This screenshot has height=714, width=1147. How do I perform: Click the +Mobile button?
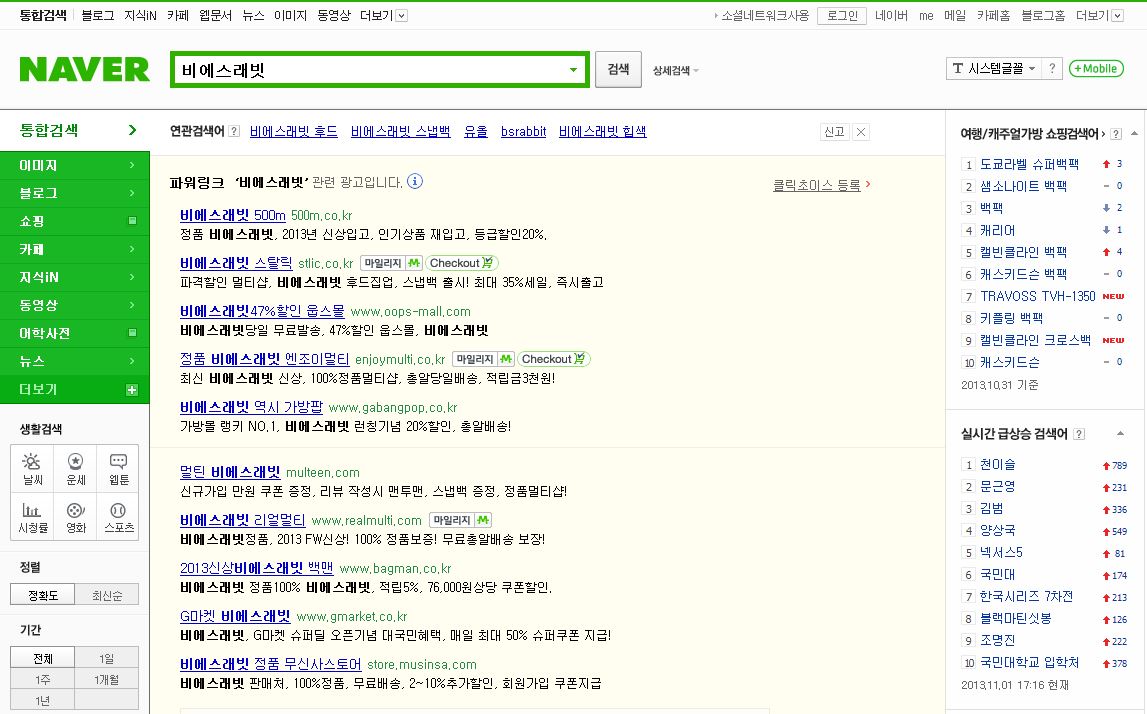(1096, 69)
